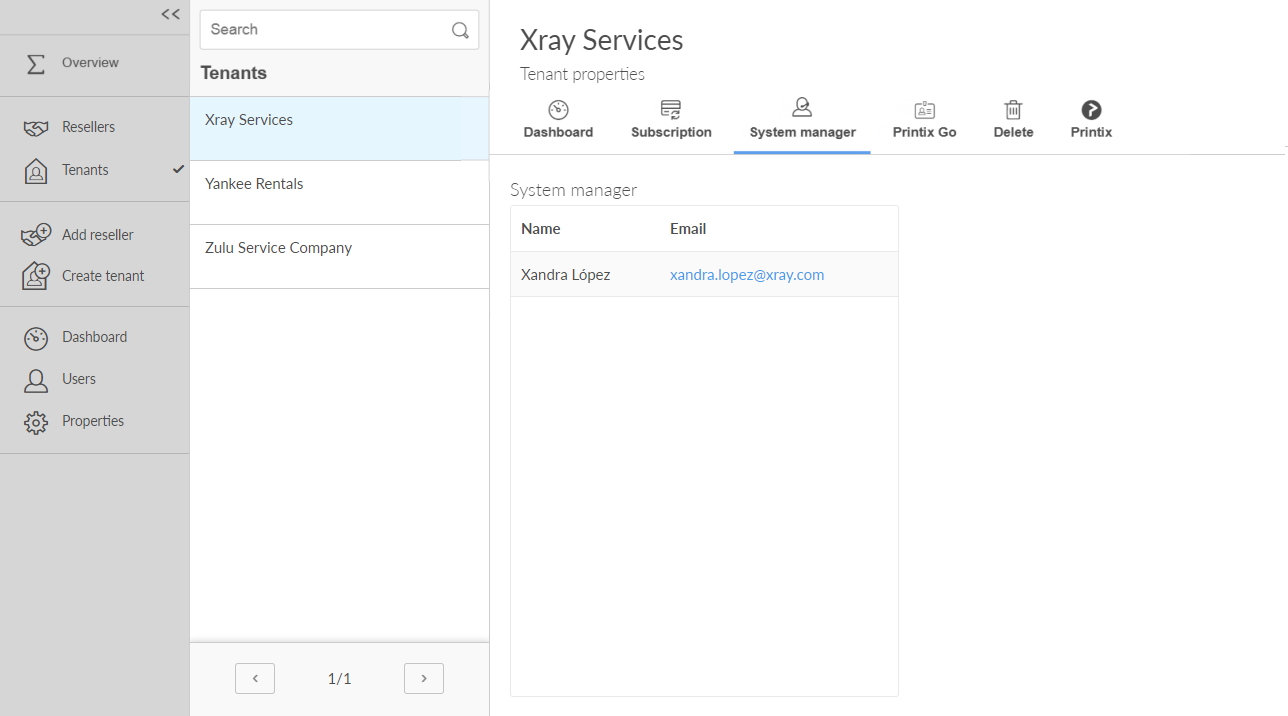Go to next tenants page
1288x716 pixels.
pyautogui.click(x=424, y=678)
